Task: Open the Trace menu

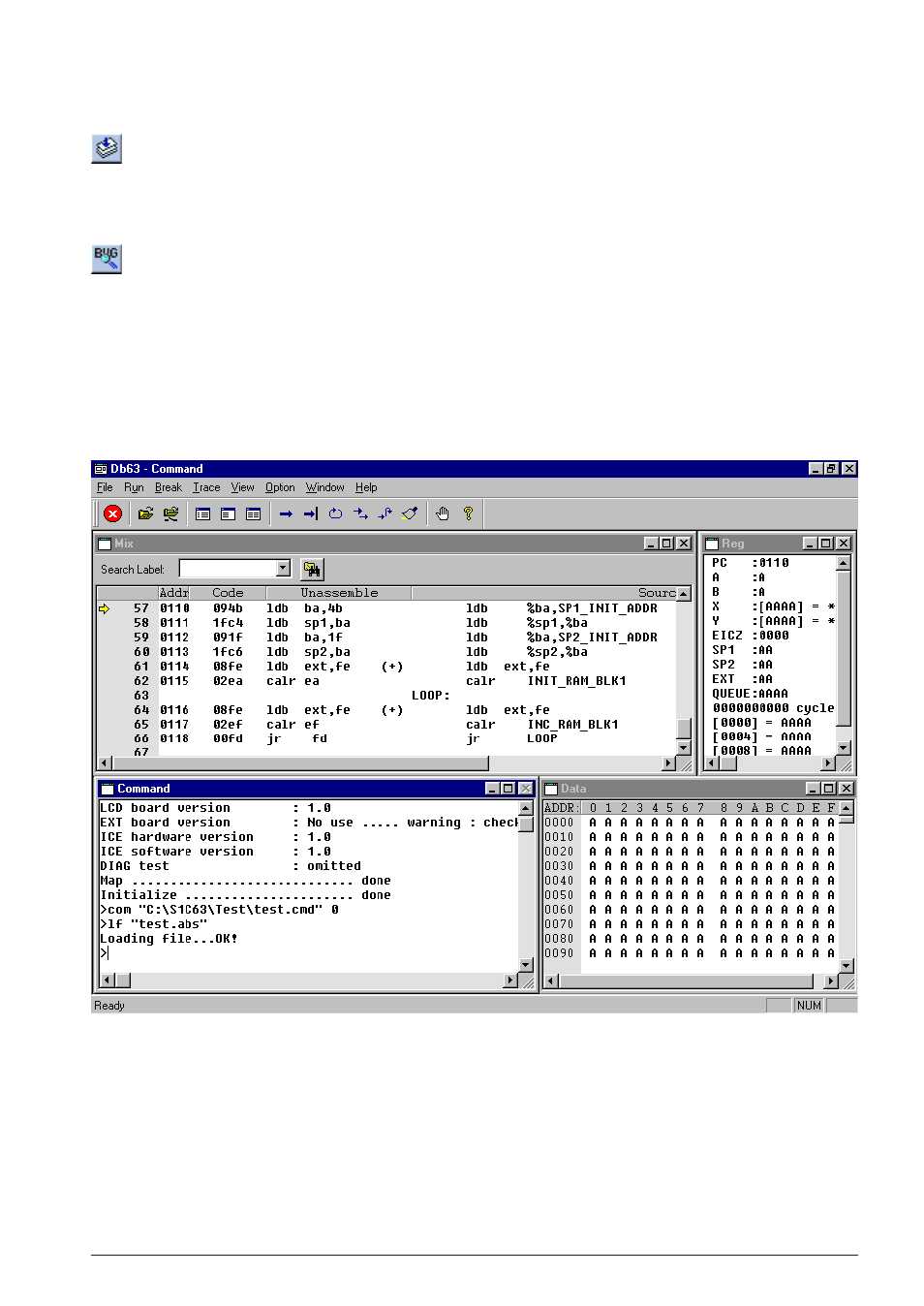Action: coord(206,487)
